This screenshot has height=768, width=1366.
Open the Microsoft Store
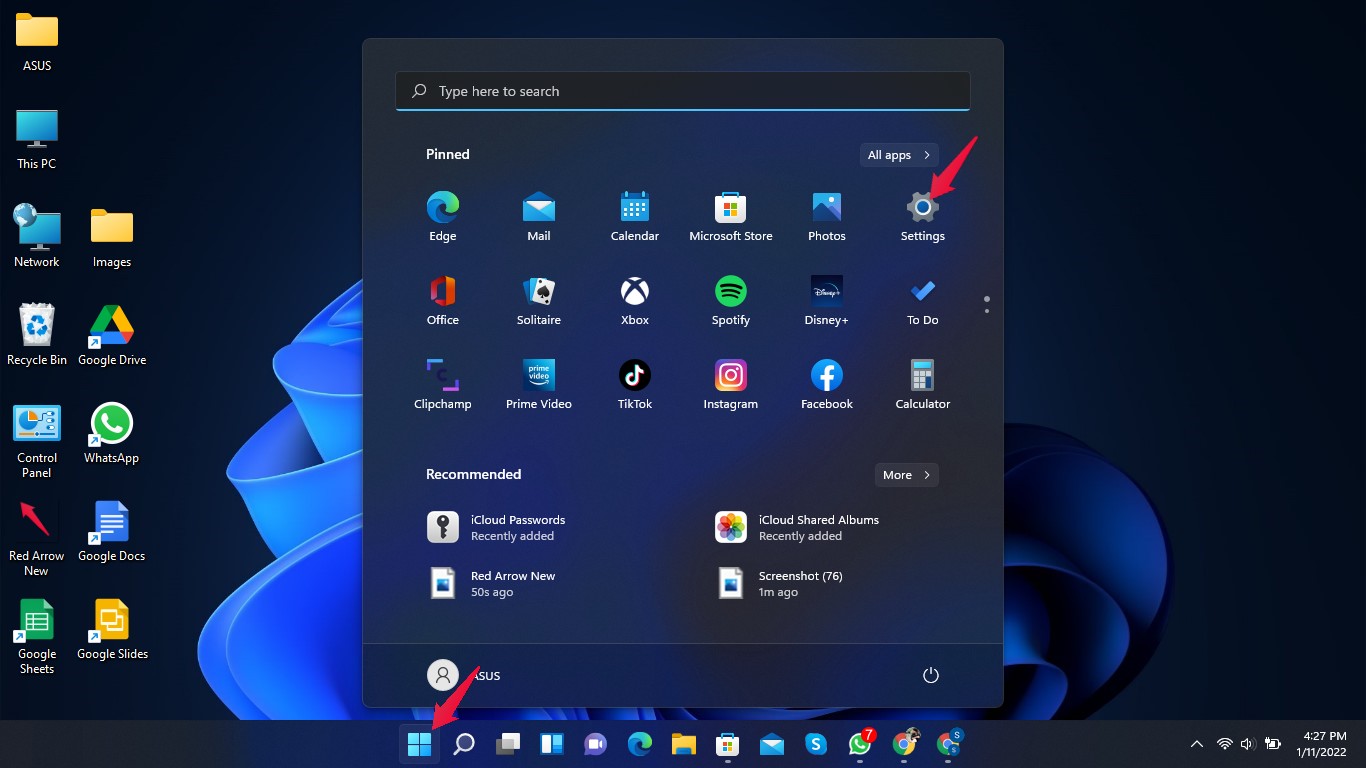731,214
